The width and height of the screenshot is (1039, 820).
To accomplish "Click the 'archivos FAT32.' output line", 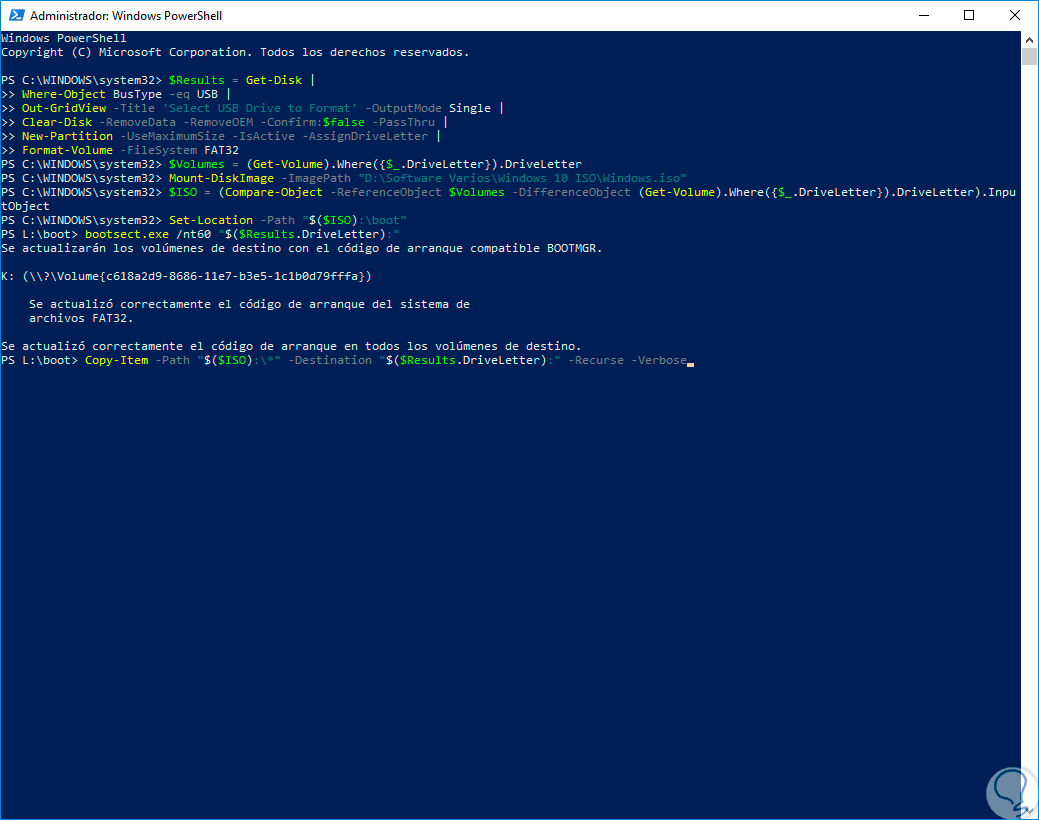I will [81, 318].
